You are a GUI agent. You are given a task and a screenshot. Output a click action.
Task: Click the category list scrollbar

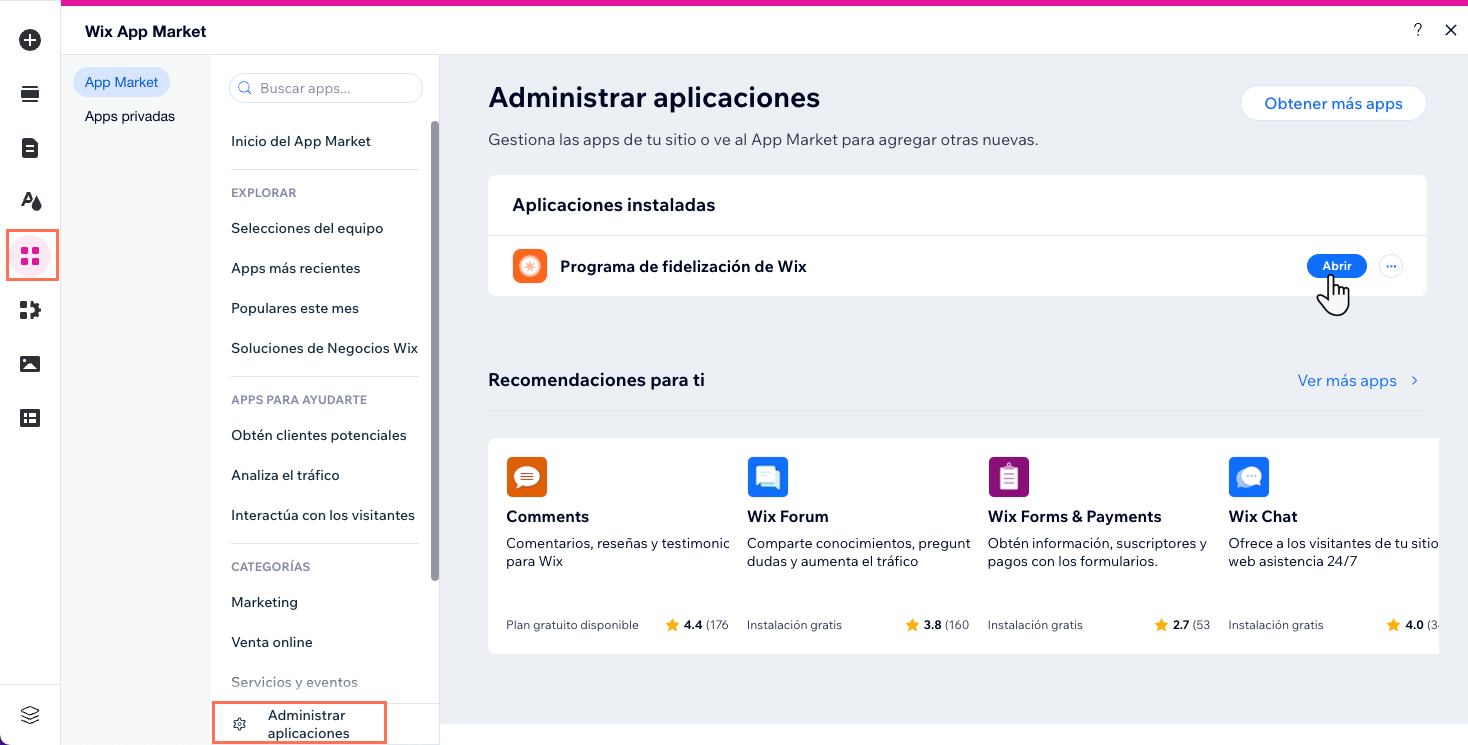tap(435, 350)
